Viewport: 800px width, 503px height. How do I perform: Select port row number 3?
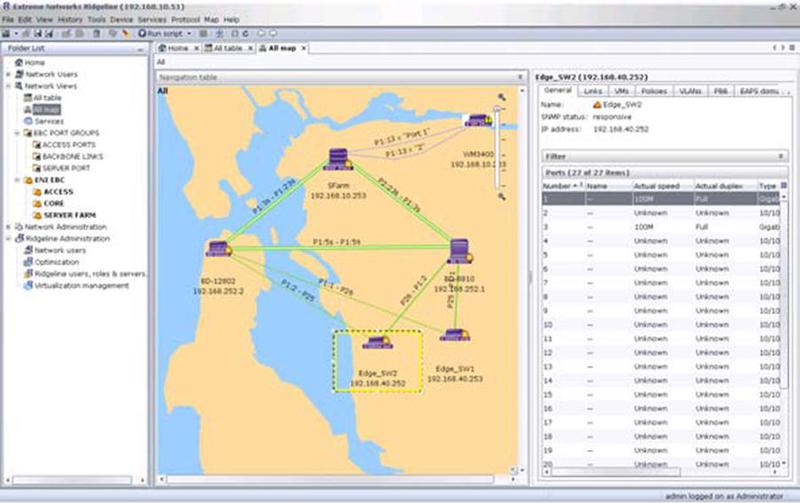[661, 227]
